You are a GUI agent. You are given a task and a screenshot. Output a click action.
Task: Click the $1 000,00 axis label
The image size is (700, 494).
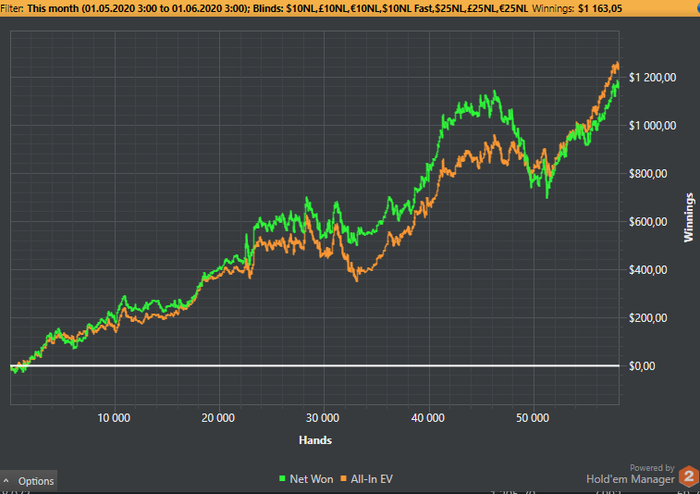652,125
